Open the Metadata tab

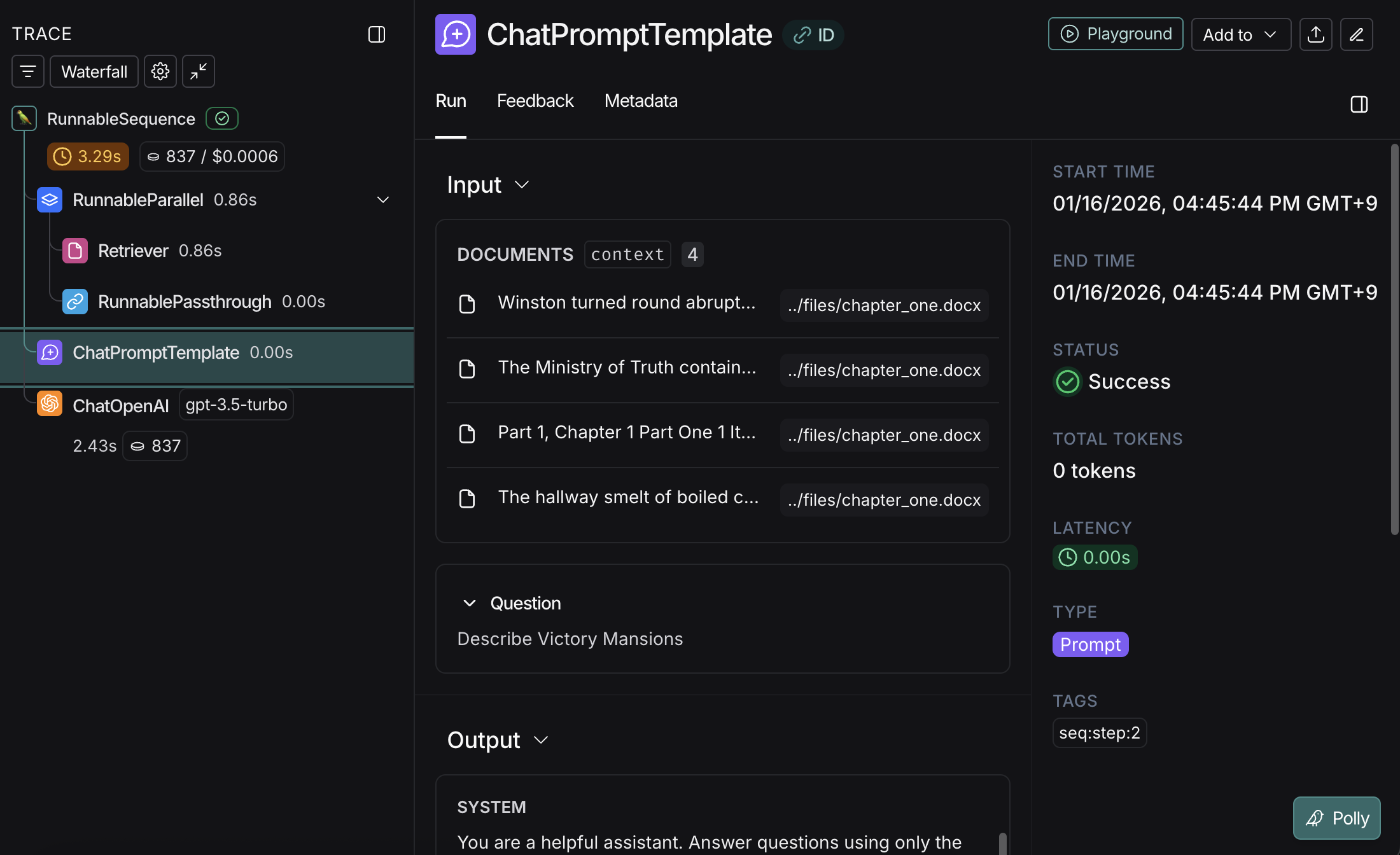(640, 101)
